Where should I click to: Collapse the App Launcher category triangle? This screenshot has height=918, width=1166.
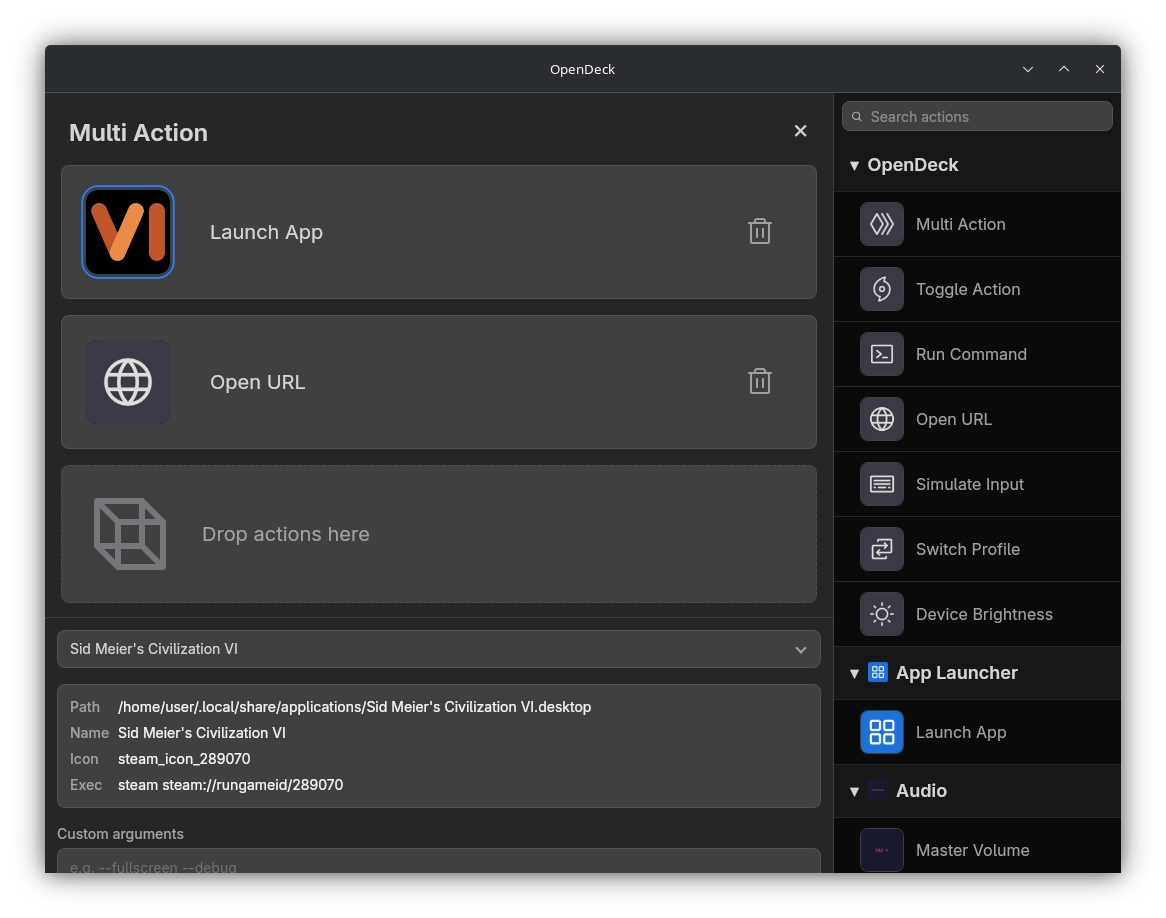pyautogui.click(x=854, y=674)
